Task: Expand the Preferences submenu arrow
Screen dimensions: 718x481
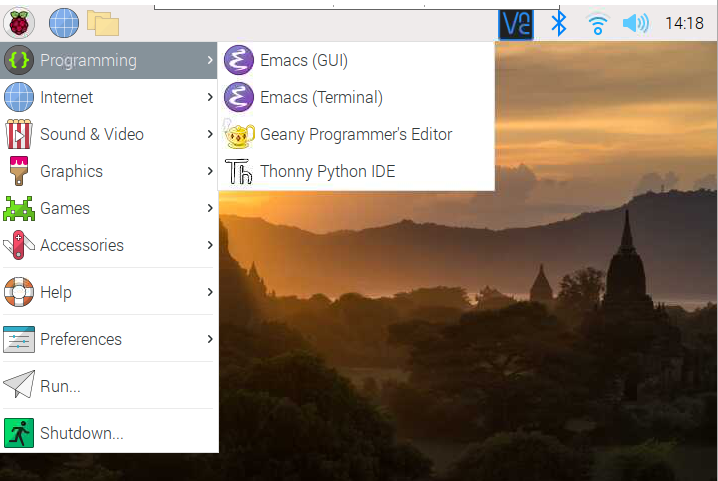Action: [x=210, y=339]
